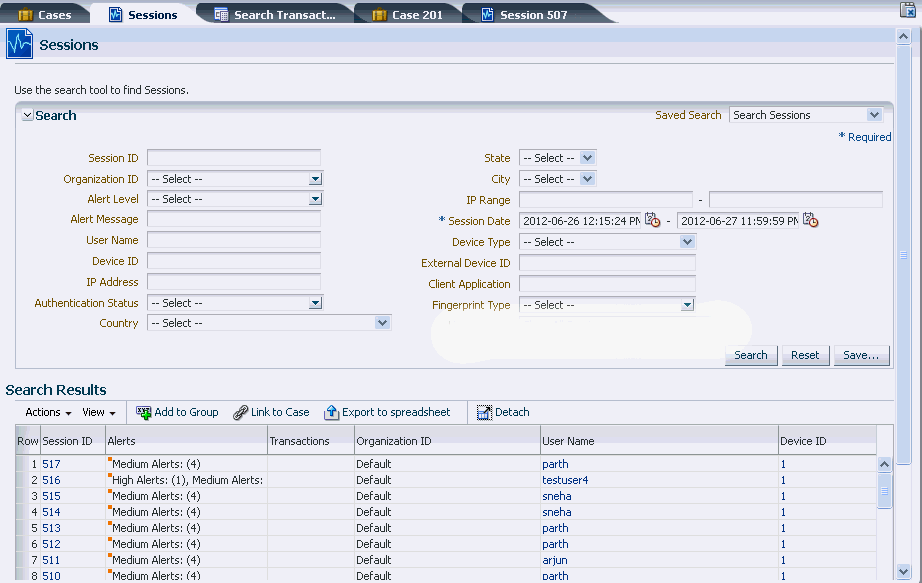This screenshot has height=583, width=922.
Task: Click the Link to Case chain icon
Action: [240, 412]
